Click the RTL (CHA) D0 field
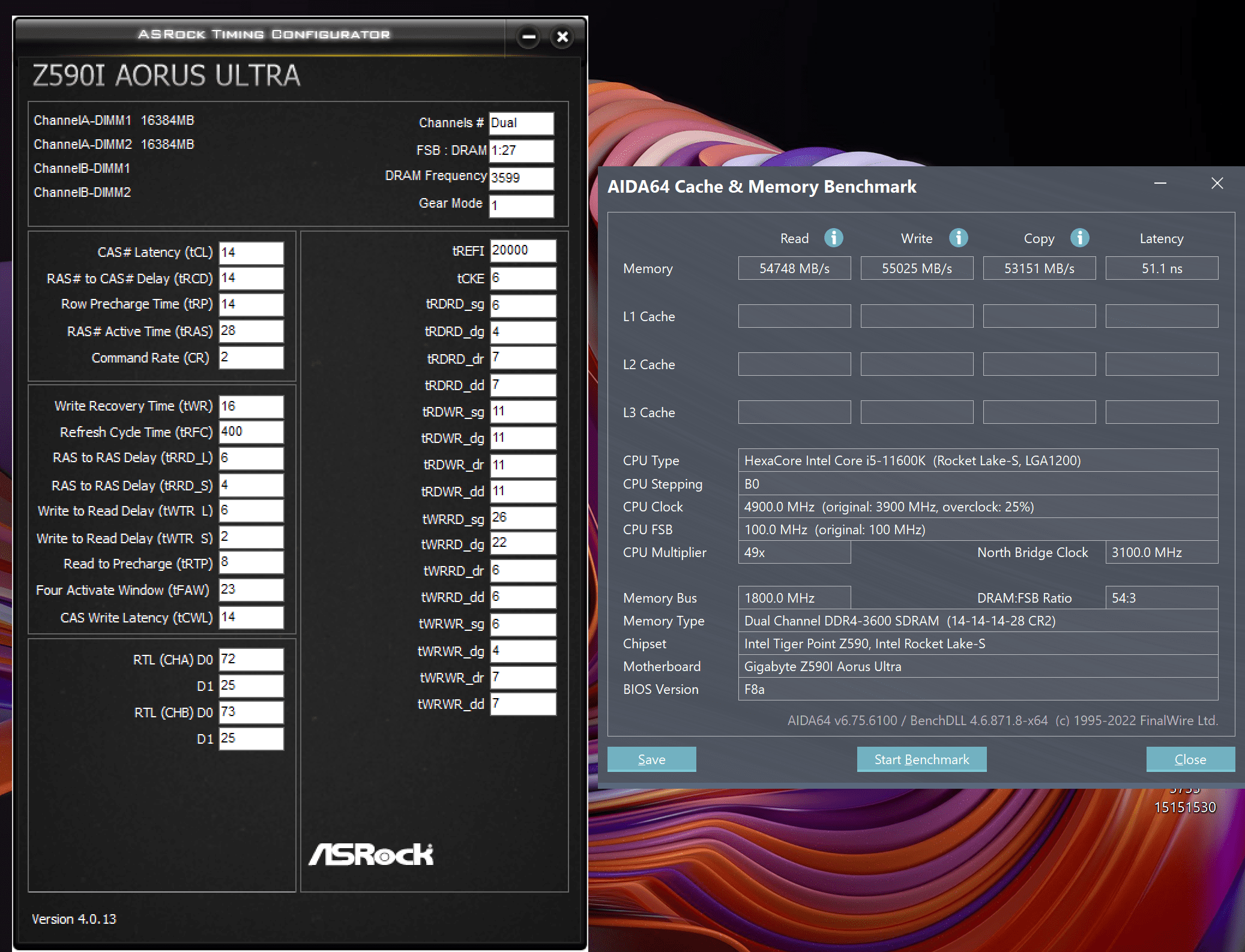This screenshot has height=952, width=1245. click(251, 659)
